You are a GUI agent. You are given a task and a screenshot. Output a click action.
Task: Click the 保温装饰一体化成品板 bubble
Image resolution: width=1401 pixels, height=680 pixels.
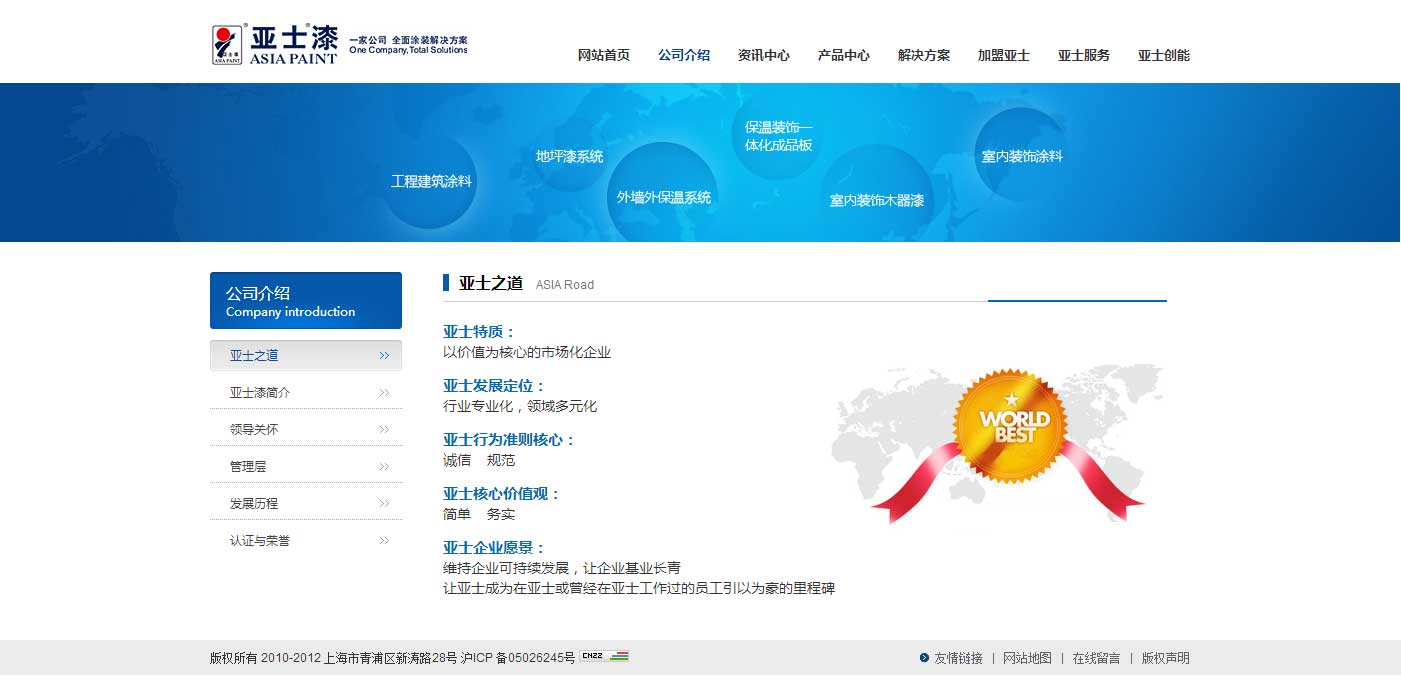tap(778, 136)
